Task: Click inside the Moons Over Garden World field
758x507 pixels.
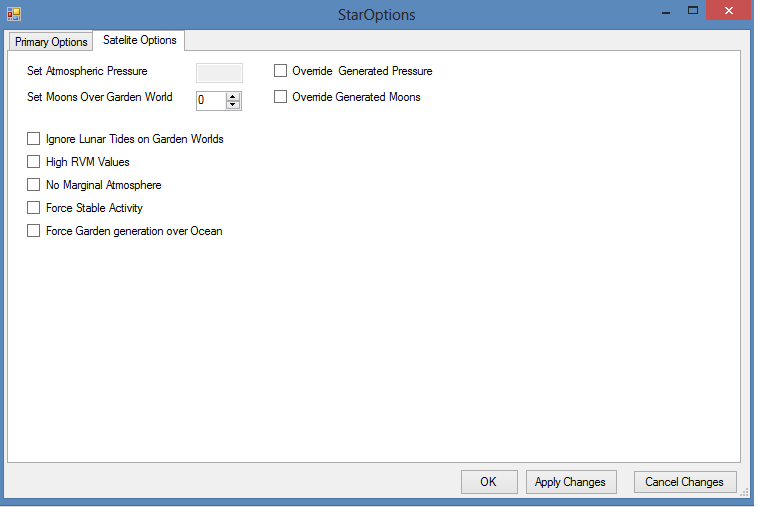Action: click(x=210, y=100)
